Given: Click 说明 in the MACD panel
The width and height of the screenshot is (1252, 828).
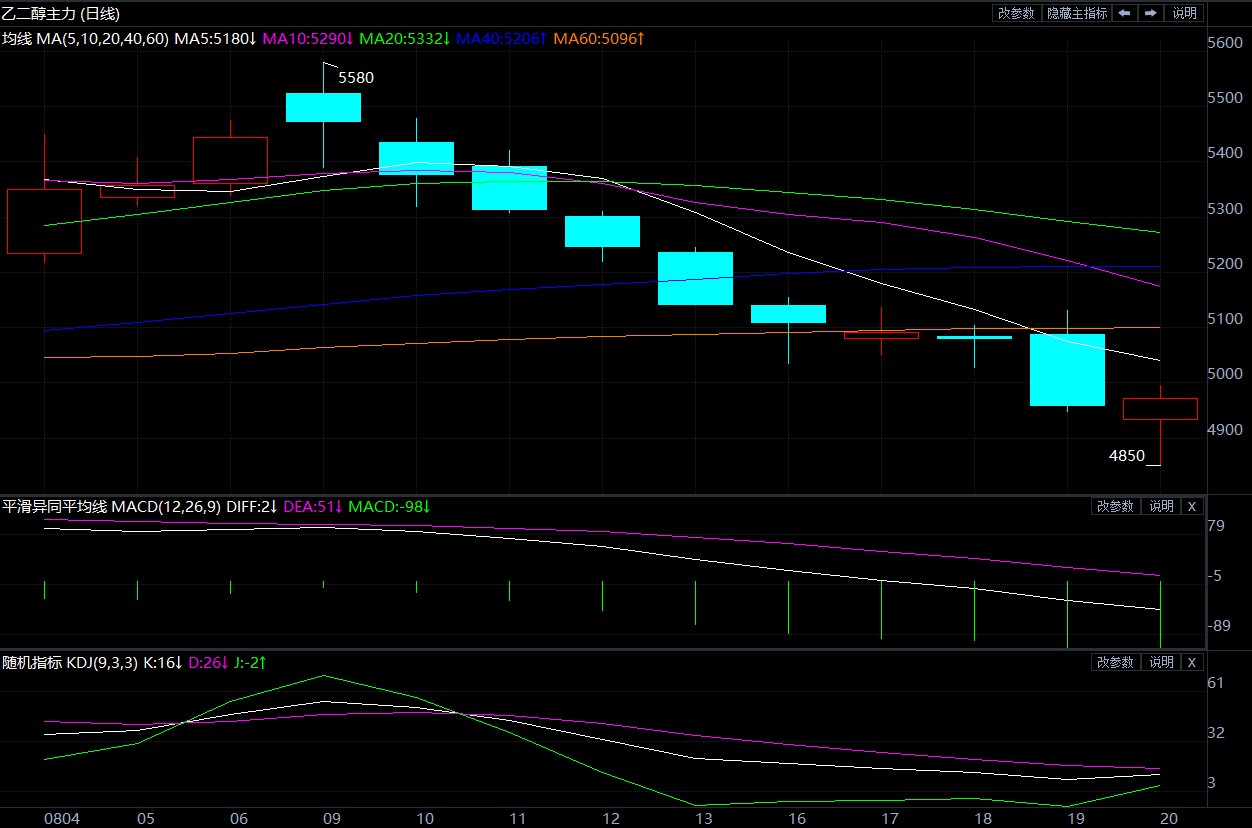Looking at the screenshot, I should click(1160, 506).
